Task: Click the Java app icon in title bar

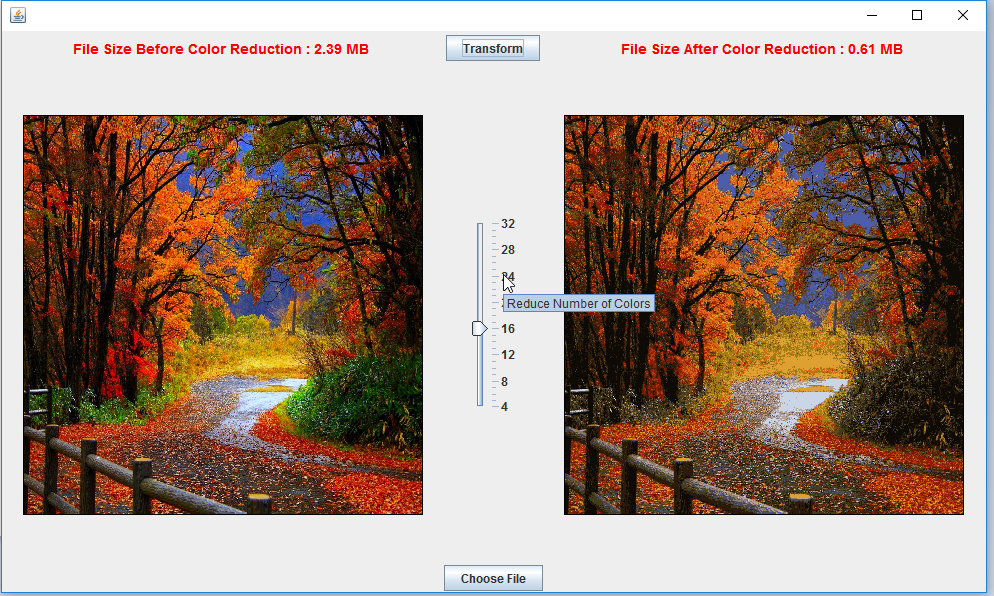Action: pos(18,15)
